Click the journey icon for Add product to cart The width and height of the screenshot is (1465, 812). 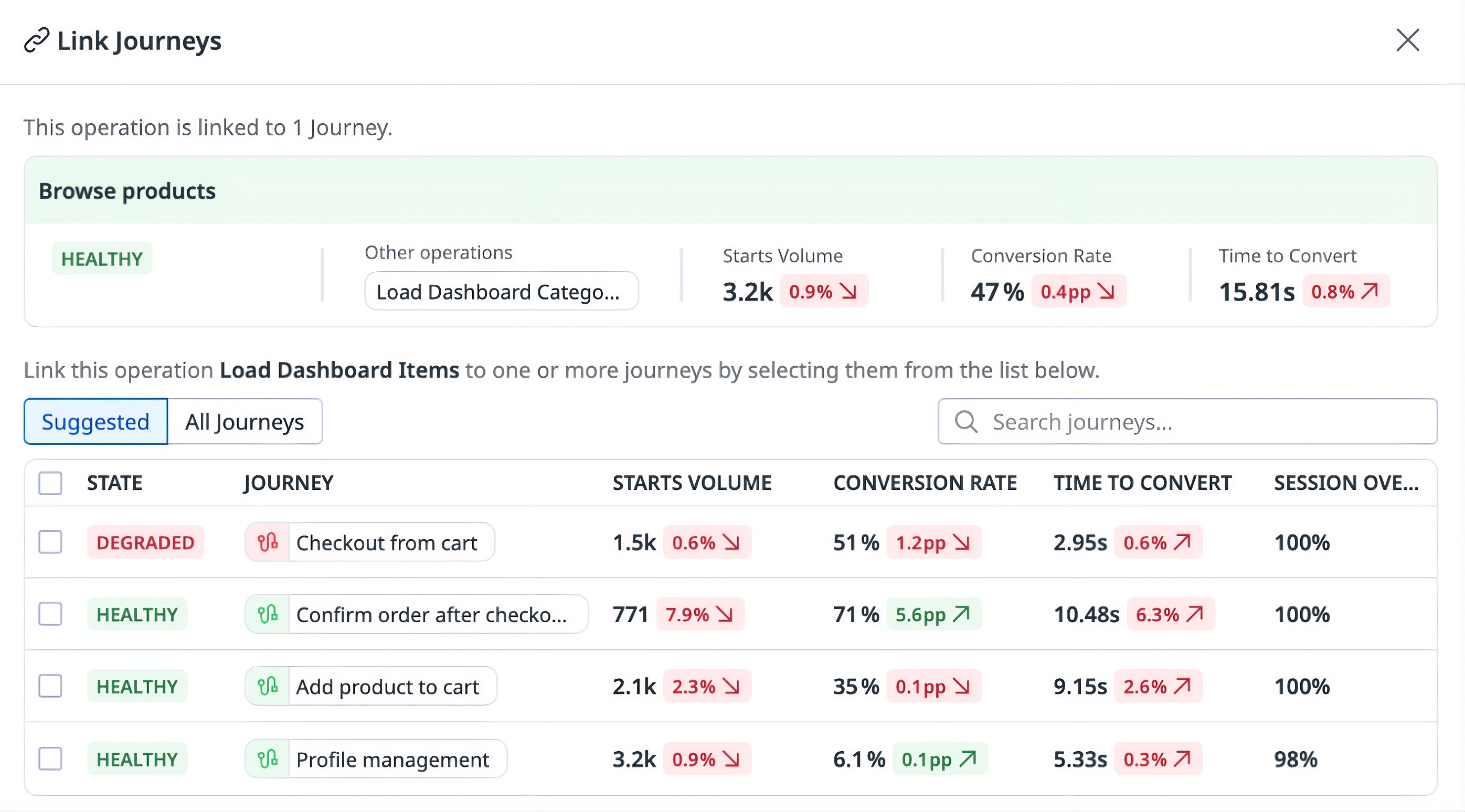[268, 686]
